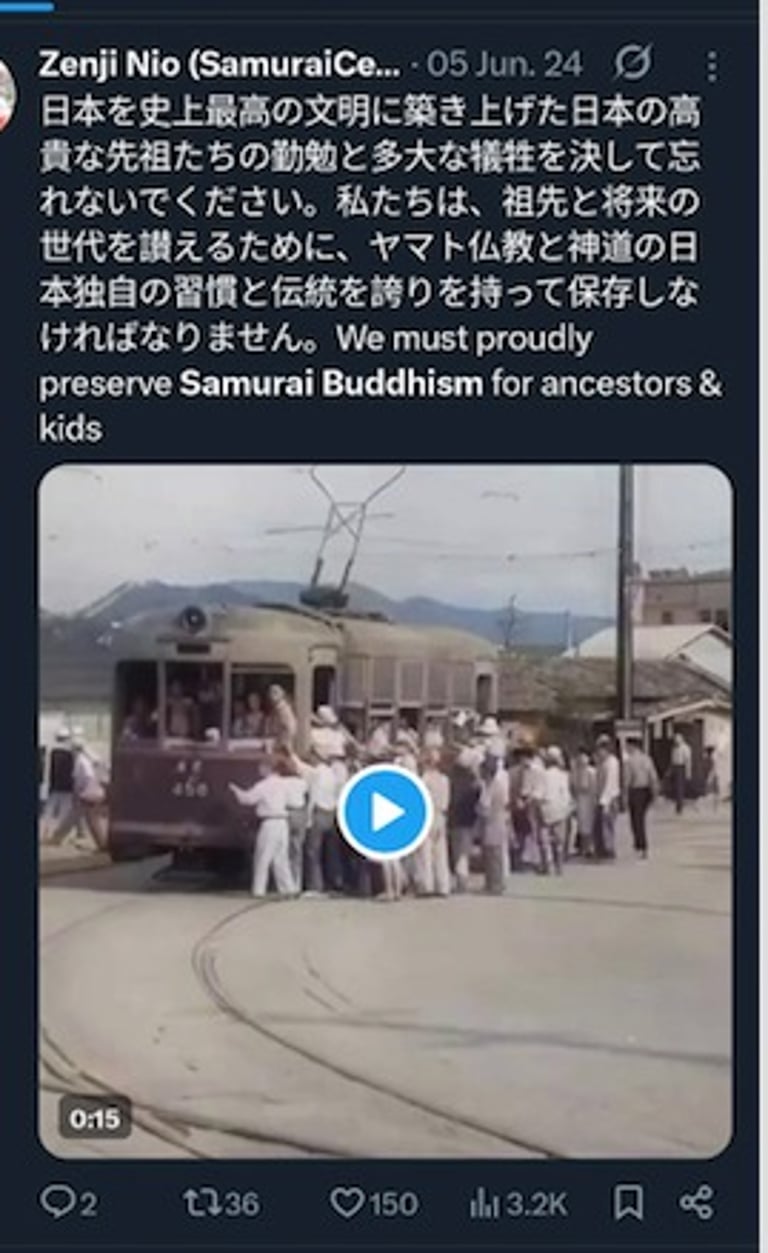Image resolution: width=768 pixels, height=1253 pixels.
Task: Repost this tweet with the retweet icon
Action: click(199, 1203)
